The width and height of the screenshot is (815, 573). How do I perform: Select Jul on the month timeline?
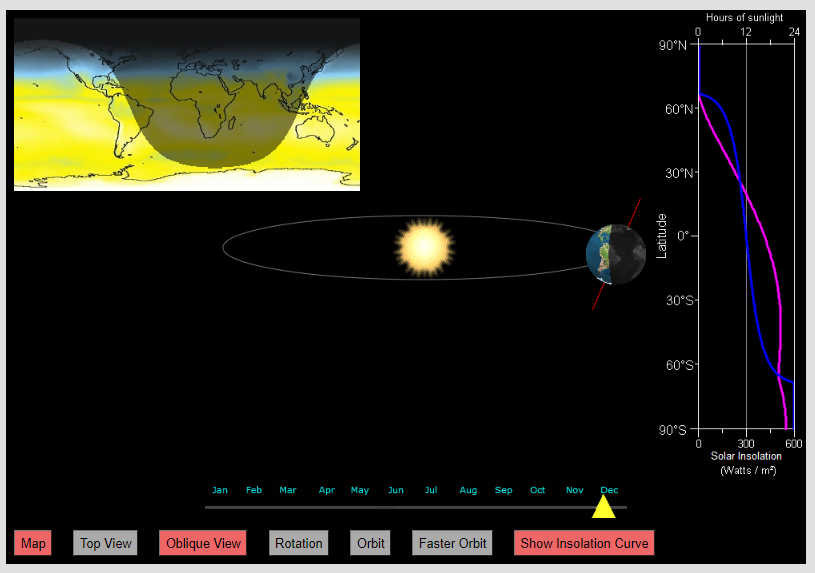coord(431,490)
